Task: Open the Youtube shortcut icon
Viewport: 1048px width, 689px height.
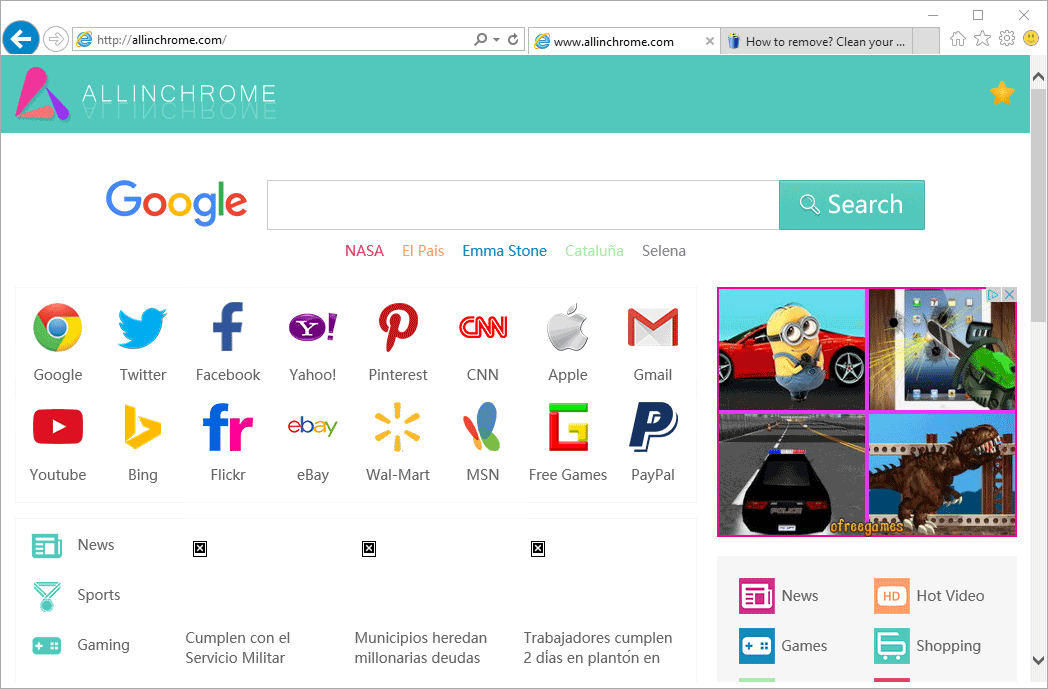Action: pyautogui.click(x=57, y=426)
